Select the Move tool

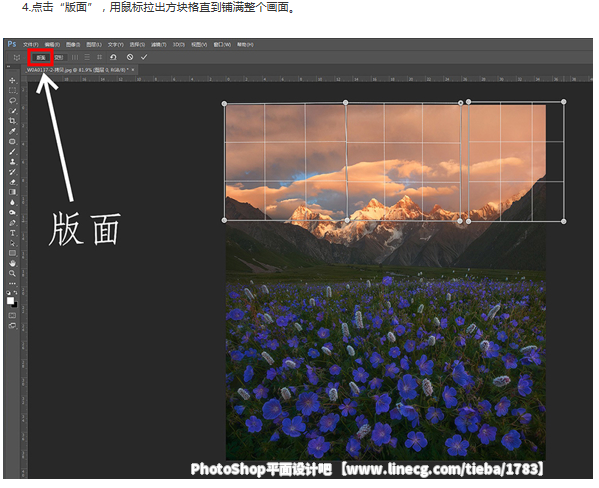(x=12, y=80)
